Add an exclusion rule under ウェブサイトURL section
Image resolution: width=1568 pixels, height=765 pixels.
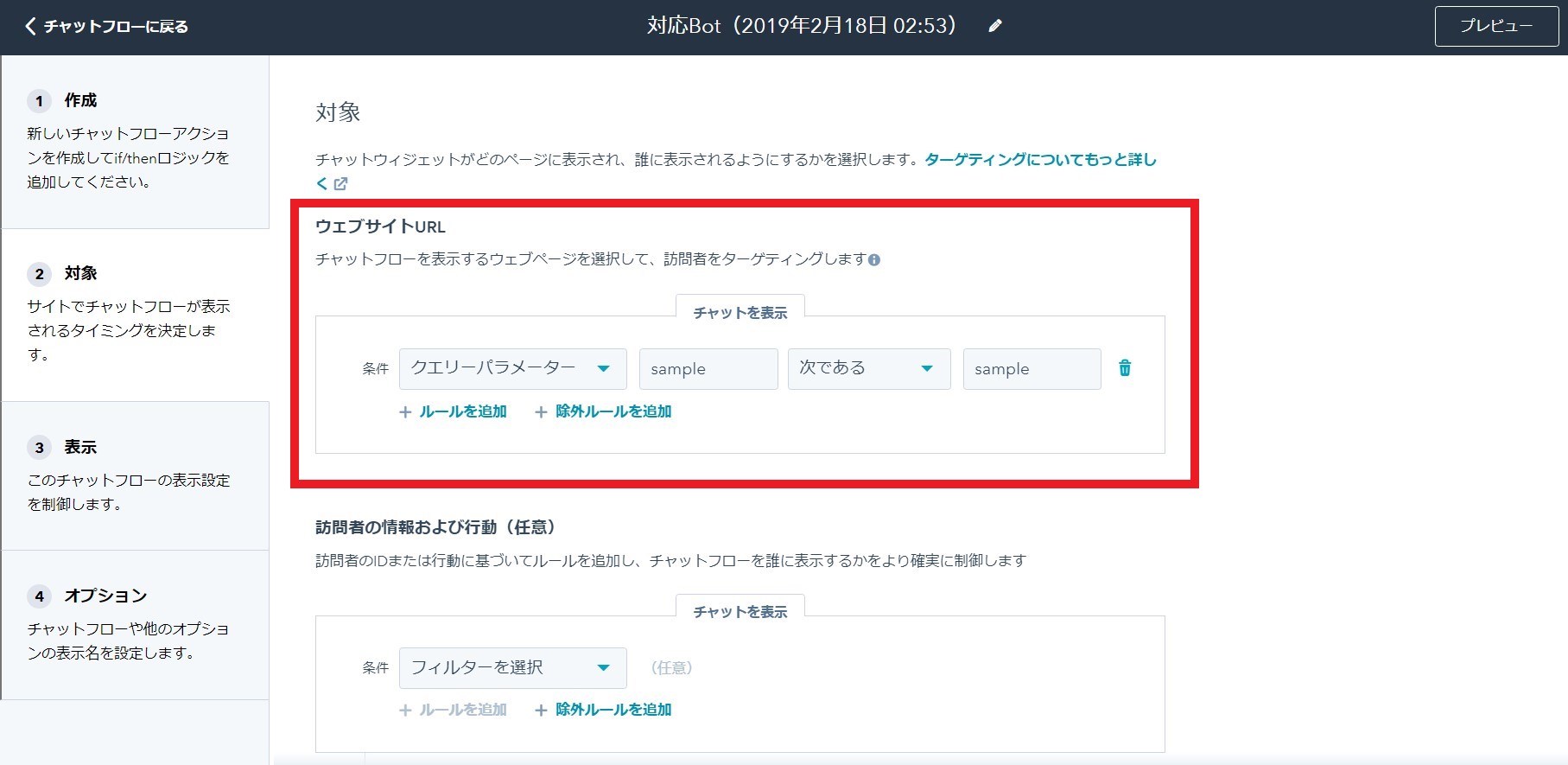pos(603,412)
